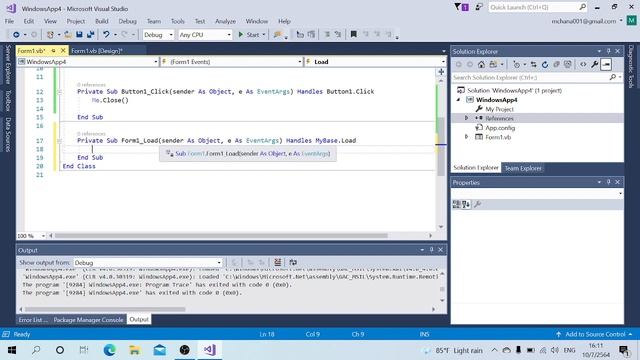This screenshot has height=360, width=640.
Task: Open the File menu
Action: point(9,21)
